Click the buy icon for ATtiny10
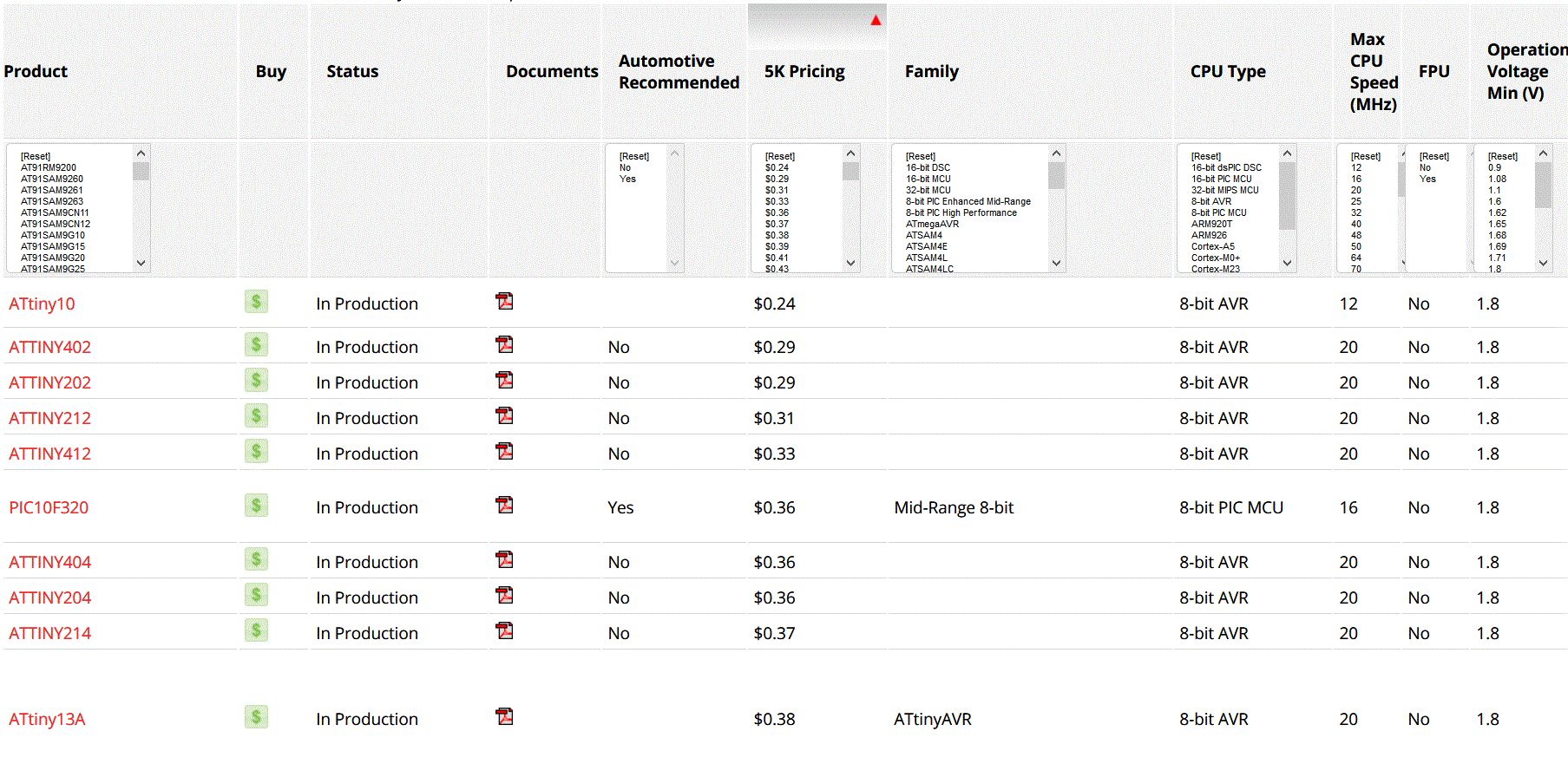The width and height of the screenshot is (1568, 764). pyautogui.click(x=256, y=302)
